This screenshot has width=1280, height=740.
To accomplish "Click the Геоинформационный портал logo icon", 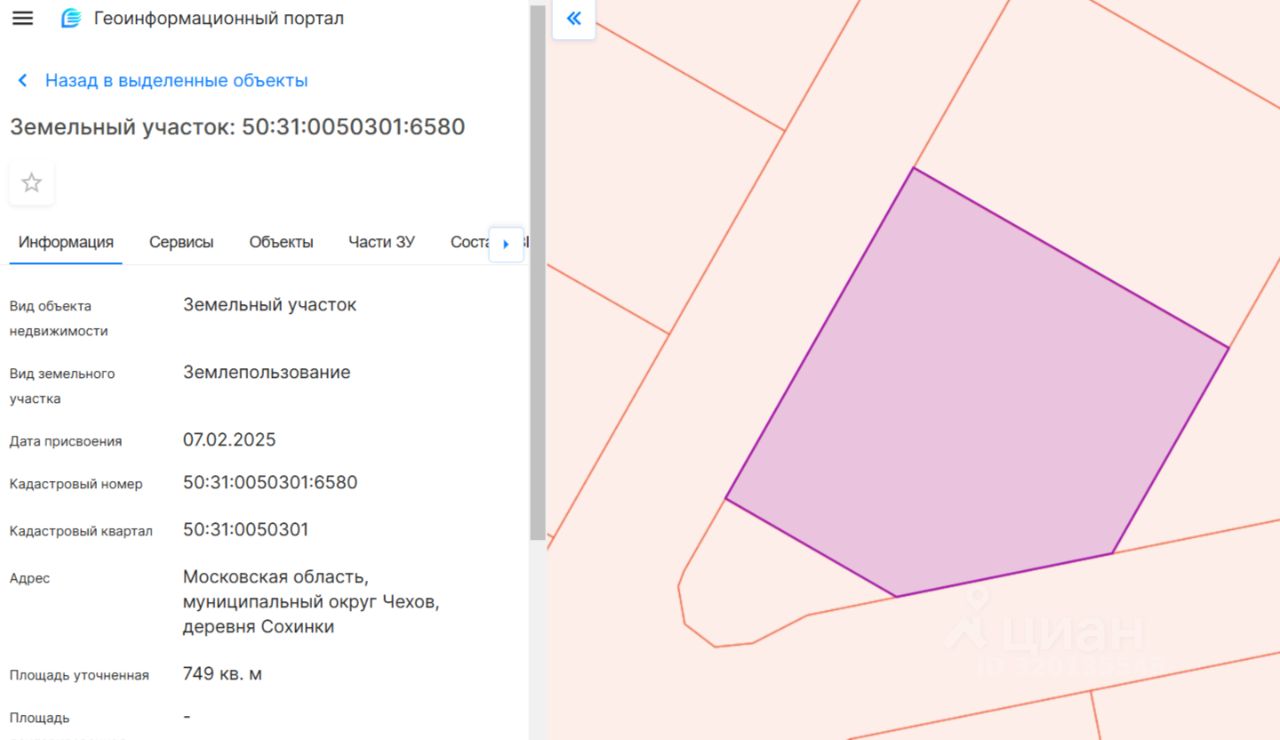I will (x=70, y=18).
